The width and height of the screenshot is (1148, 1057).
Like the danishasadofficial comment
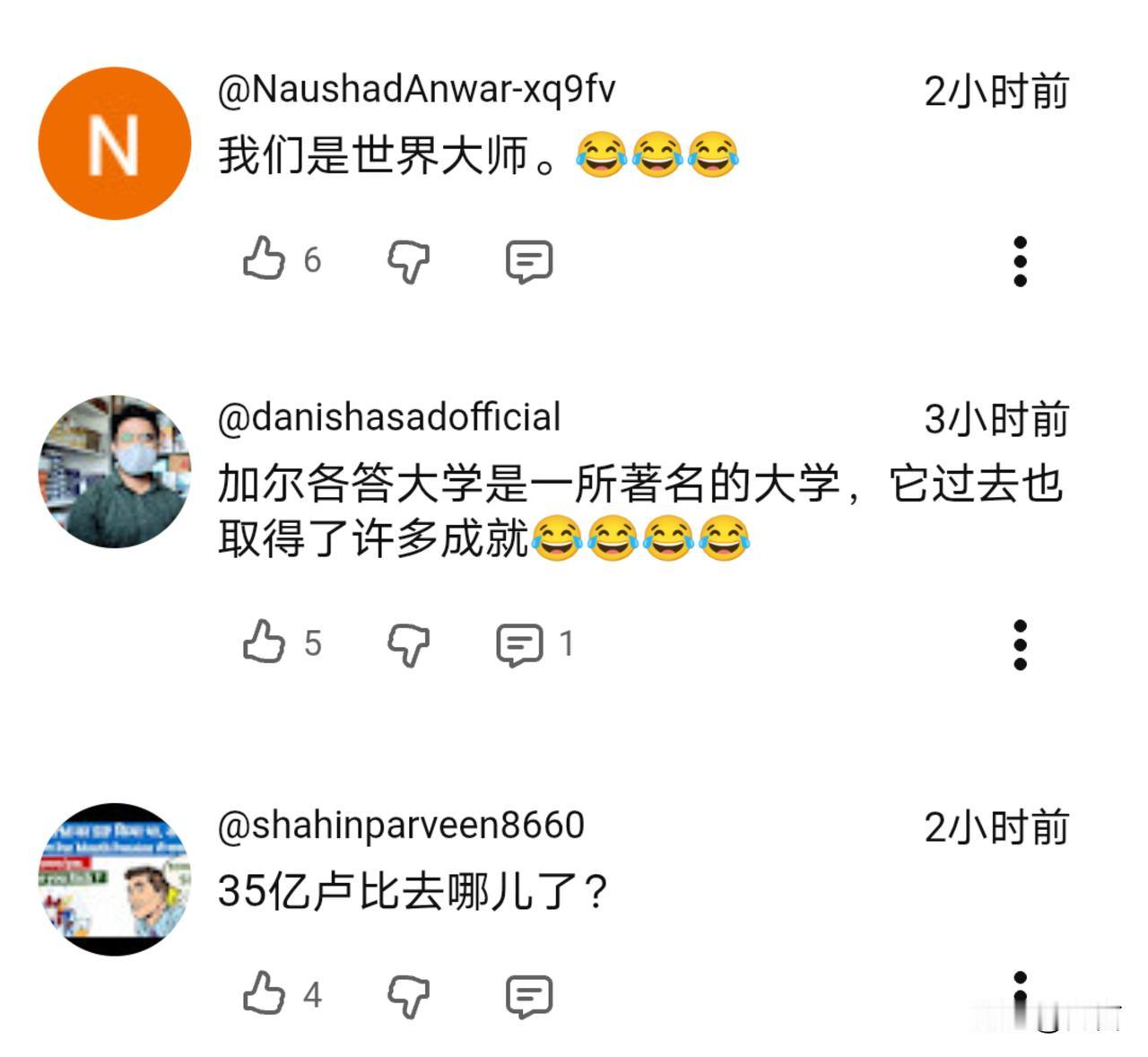(x=264, y=642)
